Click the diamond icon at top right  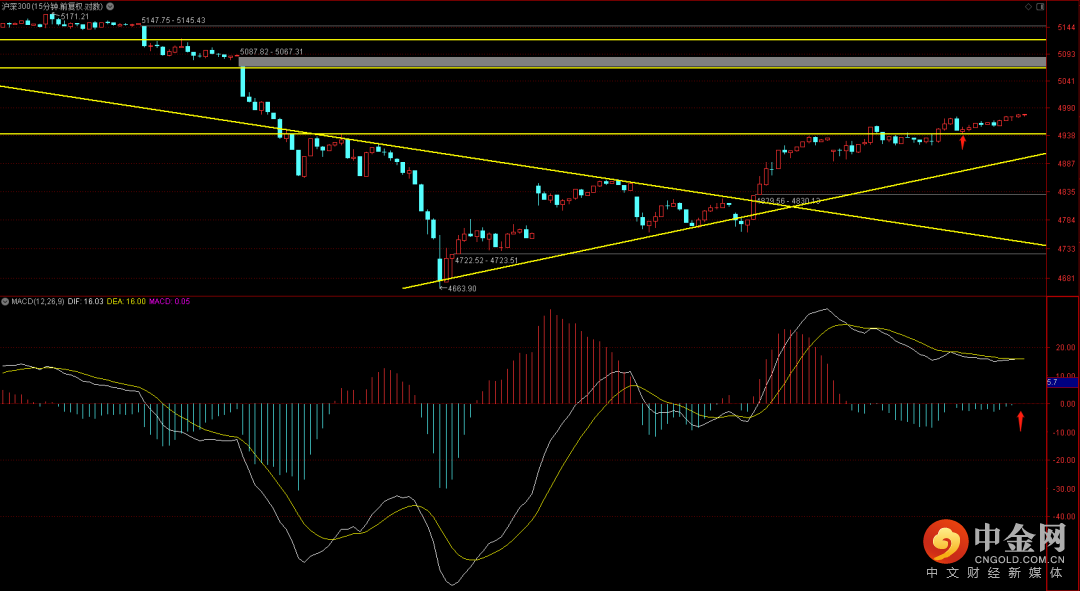tap(1026, 7)
